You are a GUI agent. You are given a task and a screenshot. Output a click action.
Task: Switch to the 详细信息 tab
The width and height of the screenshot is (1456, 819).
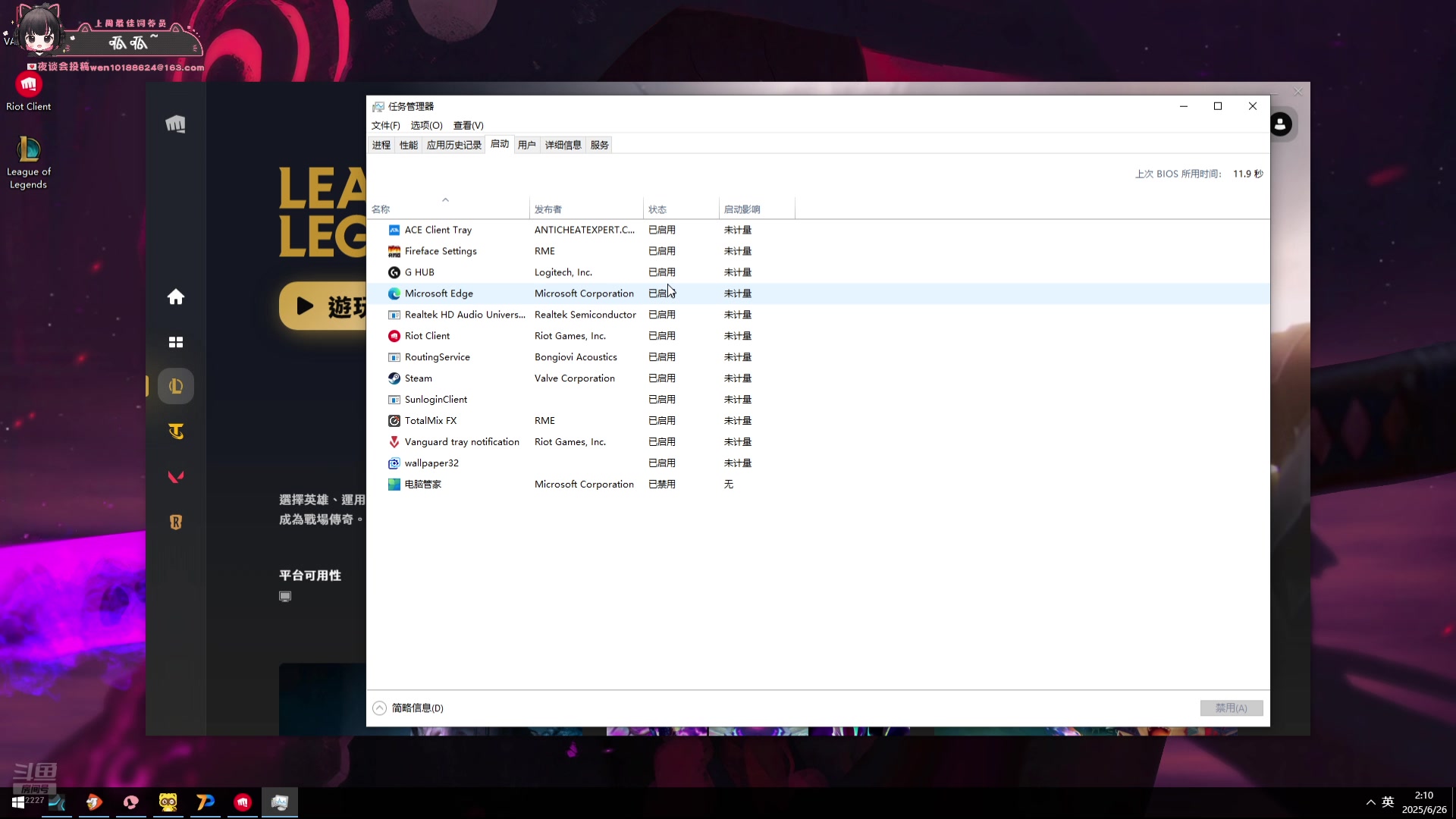(563, 145)
